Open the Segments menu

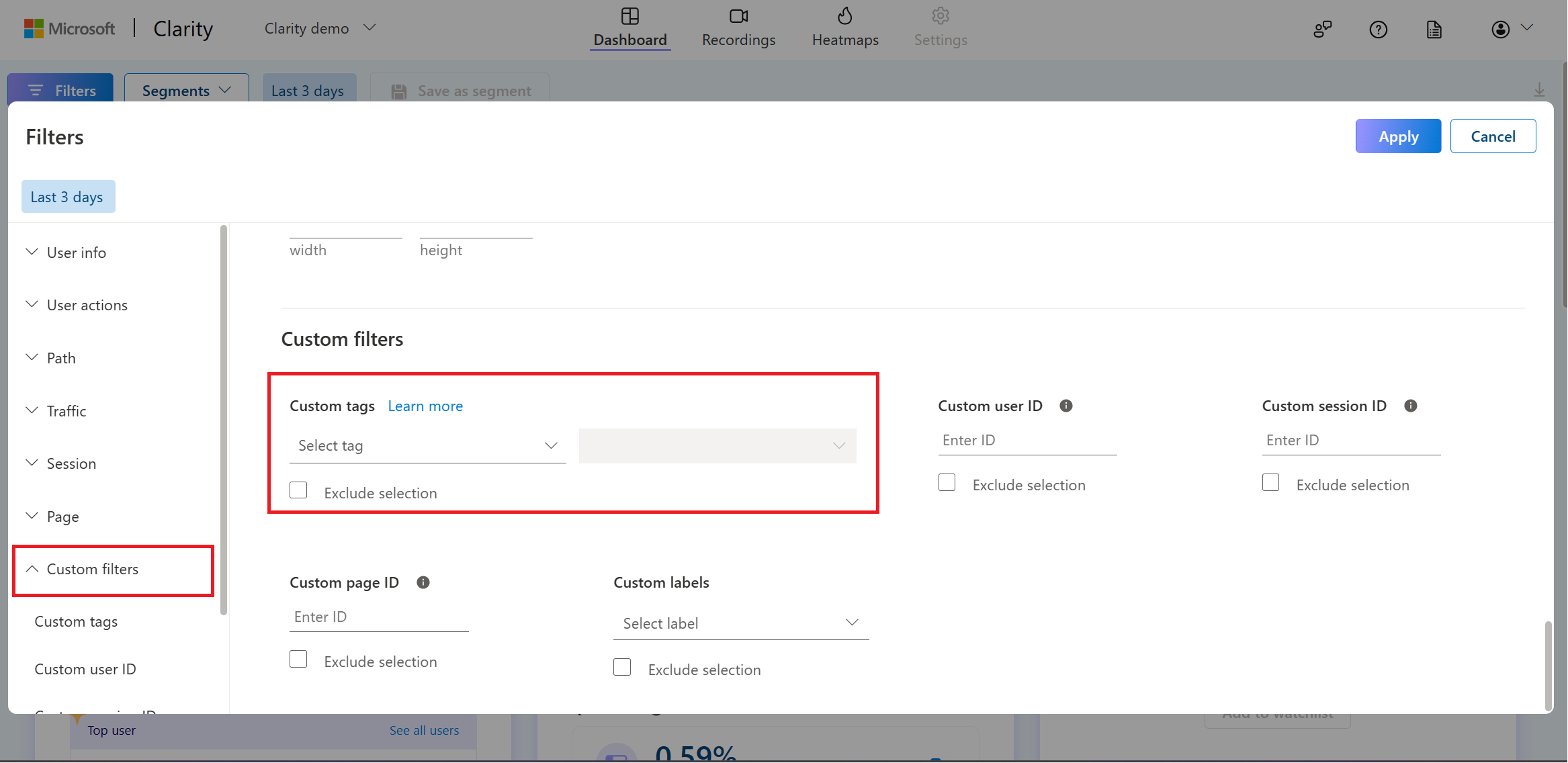click(x=185, y=90)
